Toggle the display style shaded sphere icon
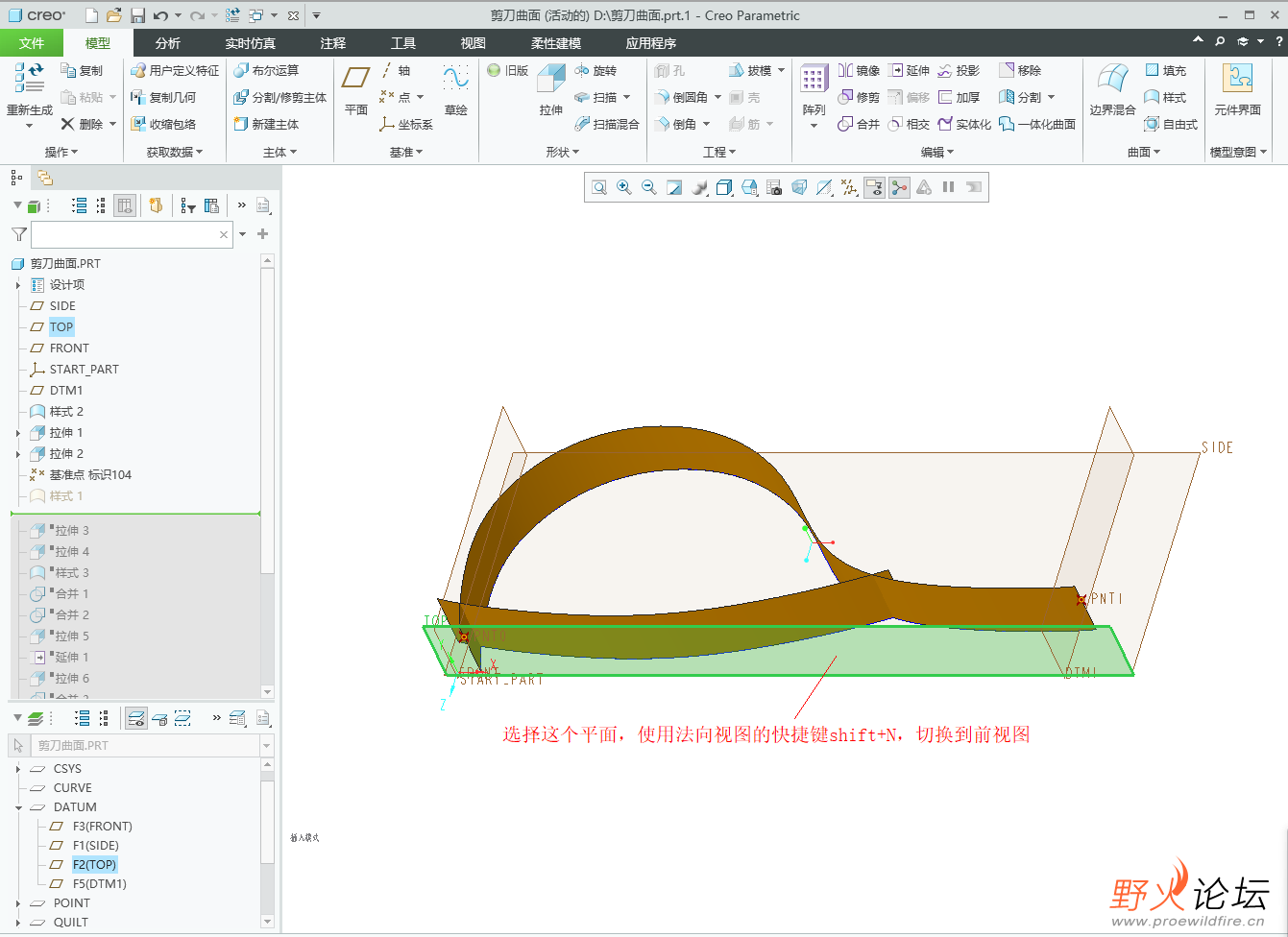Screen dimensions: 1288x937 click(699, 187)
